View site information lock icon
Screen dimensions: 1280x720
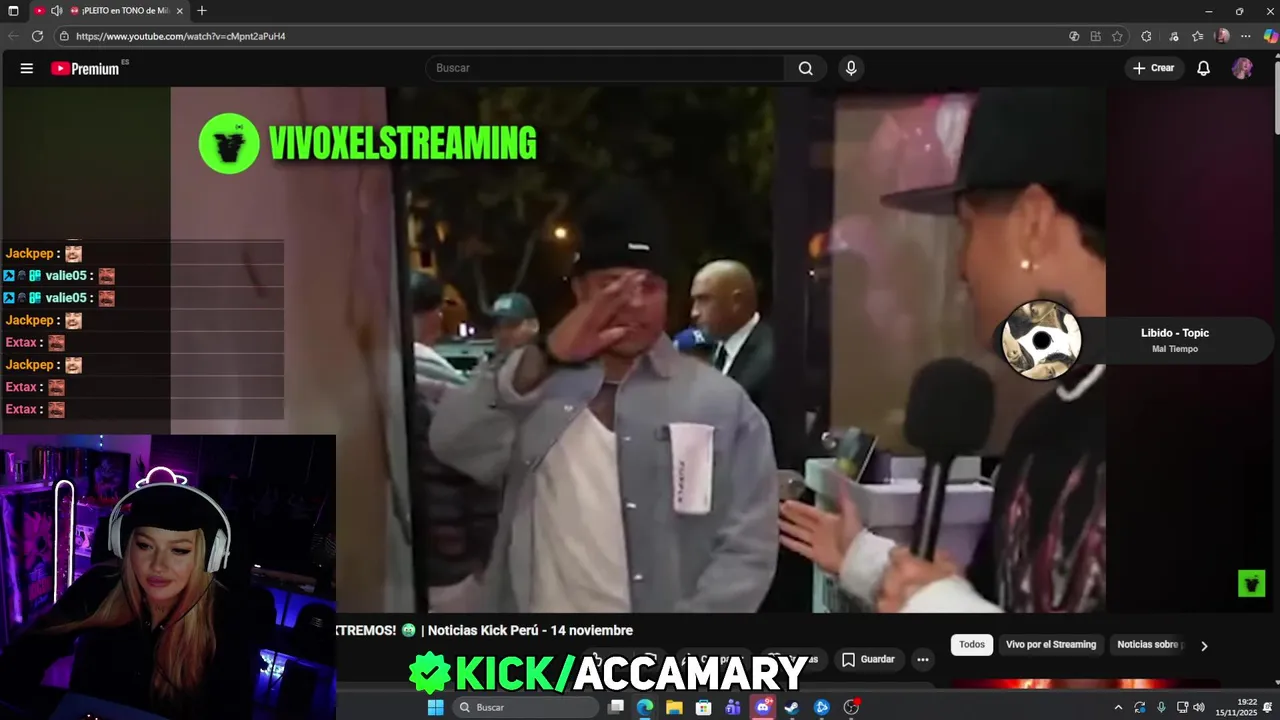pyautogui.click(x=64, y=36)
